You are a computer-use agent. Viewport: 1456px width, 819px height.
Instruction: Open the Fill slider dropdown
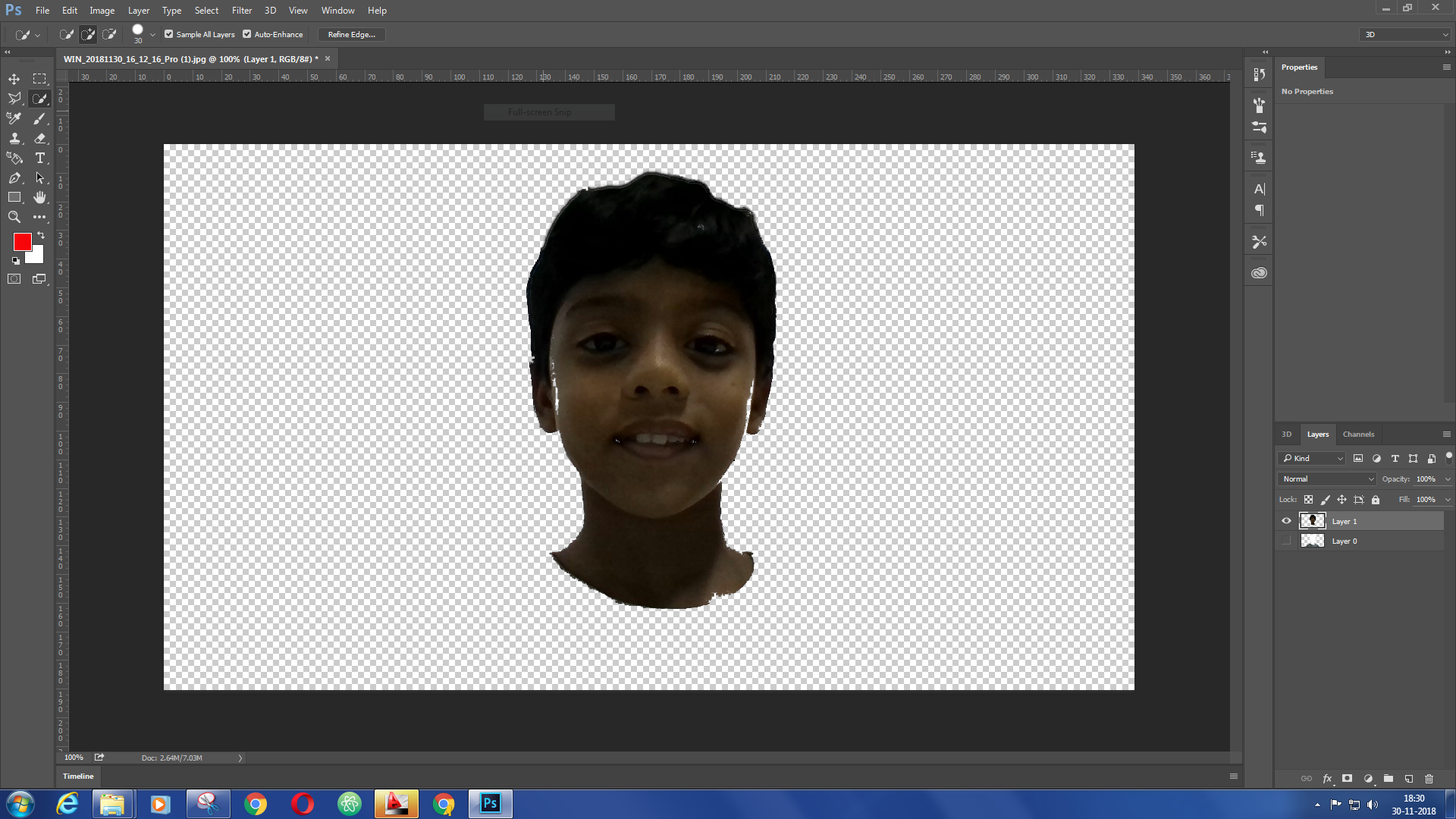tap(1448, 500)
